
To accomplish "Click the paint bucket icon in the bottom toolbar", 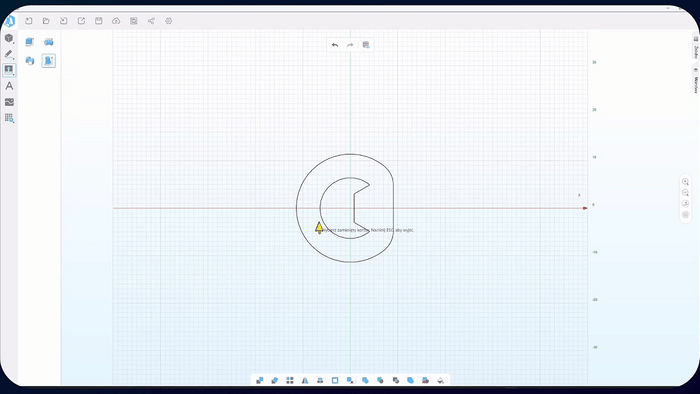I will point(440,380).
